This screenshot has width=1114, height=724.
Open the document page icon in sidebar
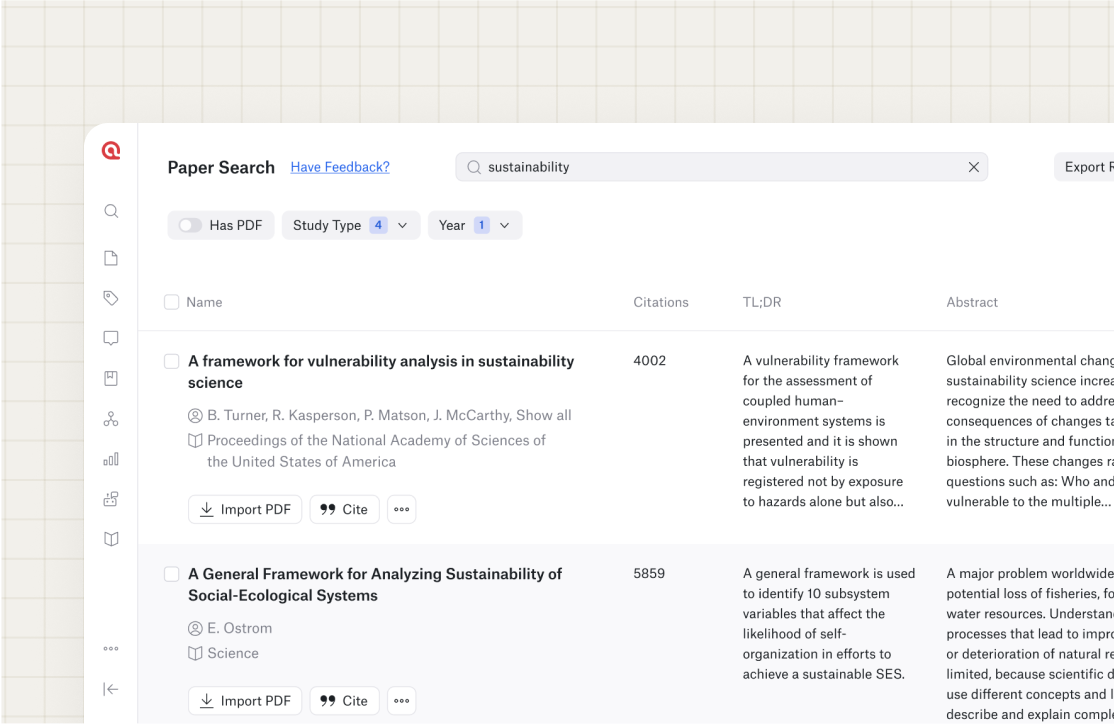(x=111, y=258)
